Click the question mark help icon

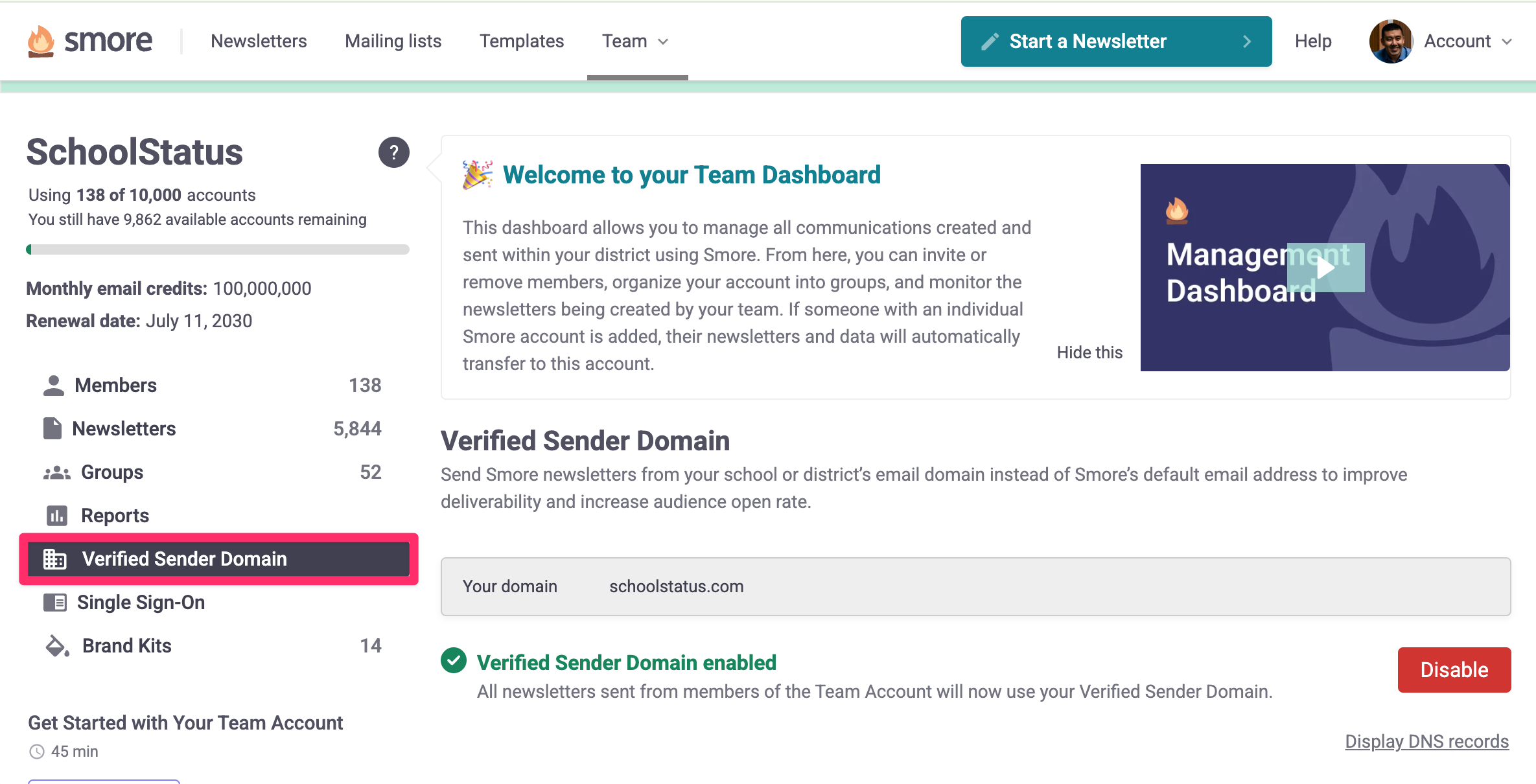pos(393,152)
